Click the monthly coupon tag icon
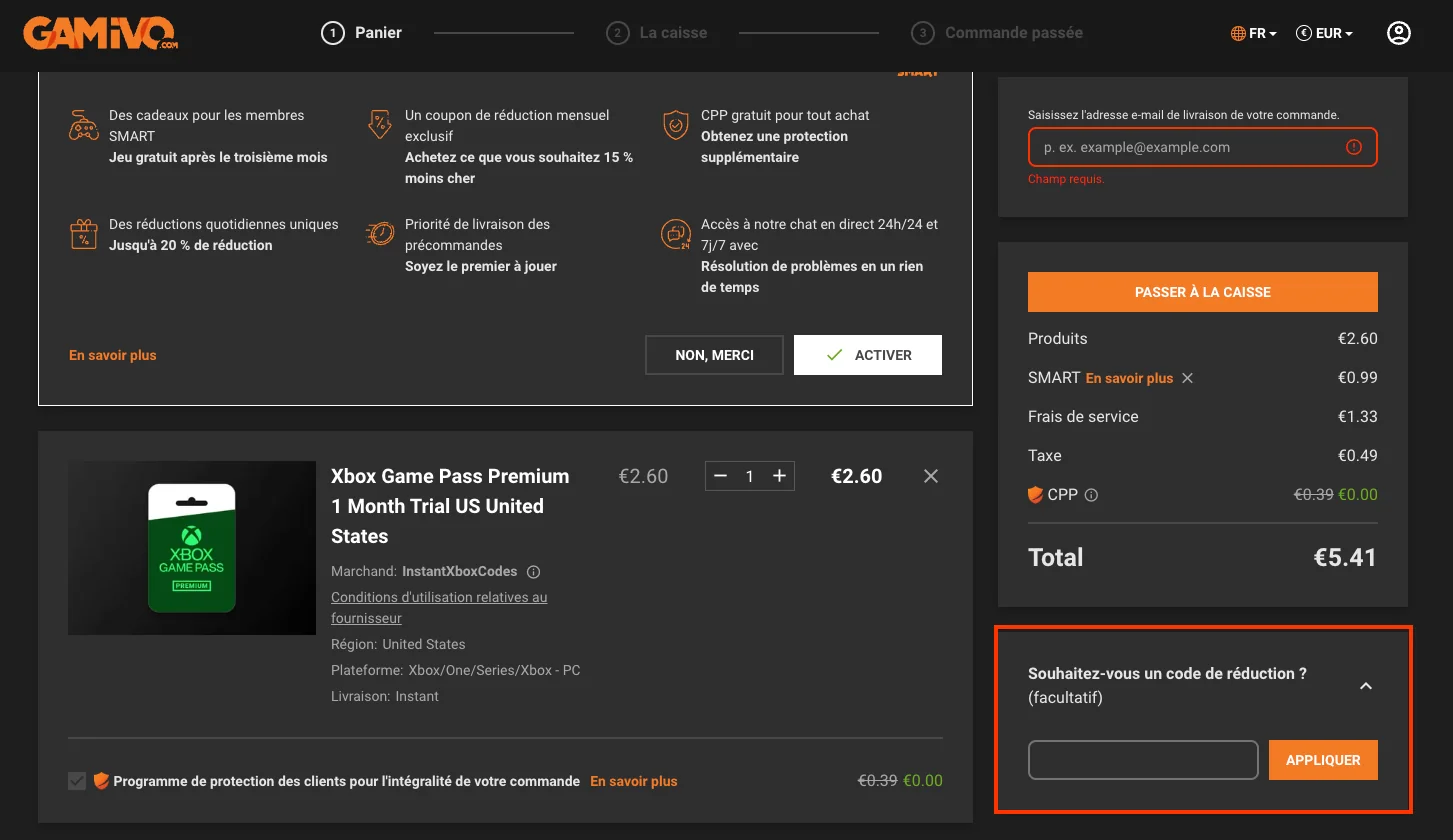 [379, 125]
